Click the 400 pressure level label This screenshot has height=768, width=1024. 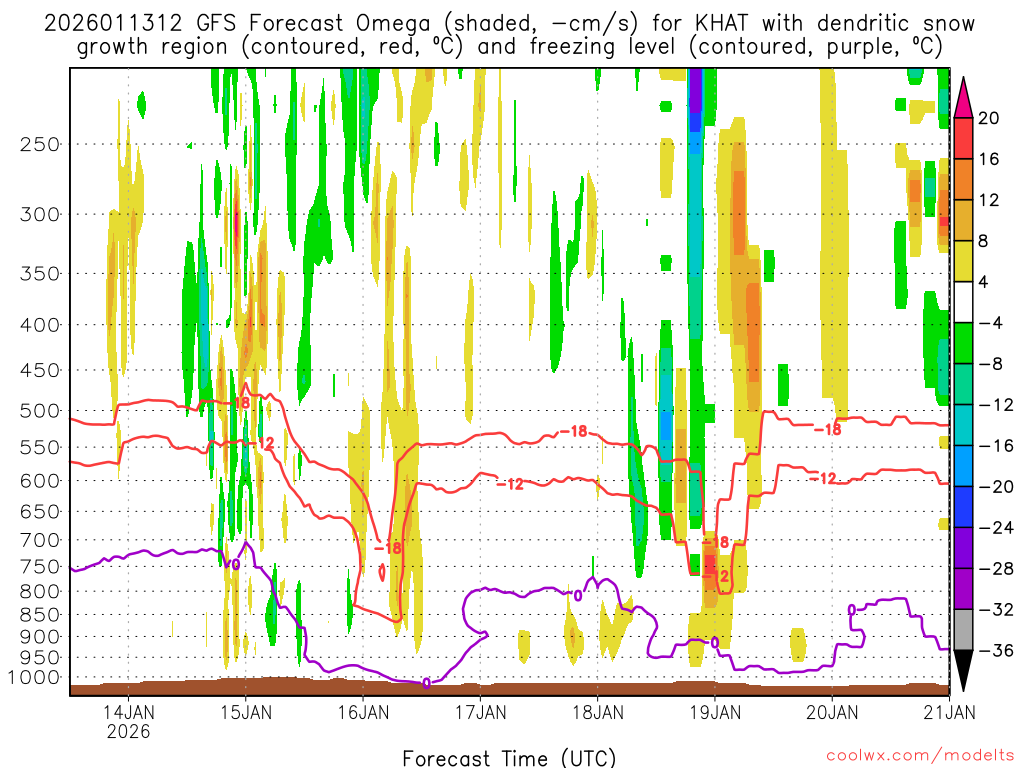click(40, 325)
